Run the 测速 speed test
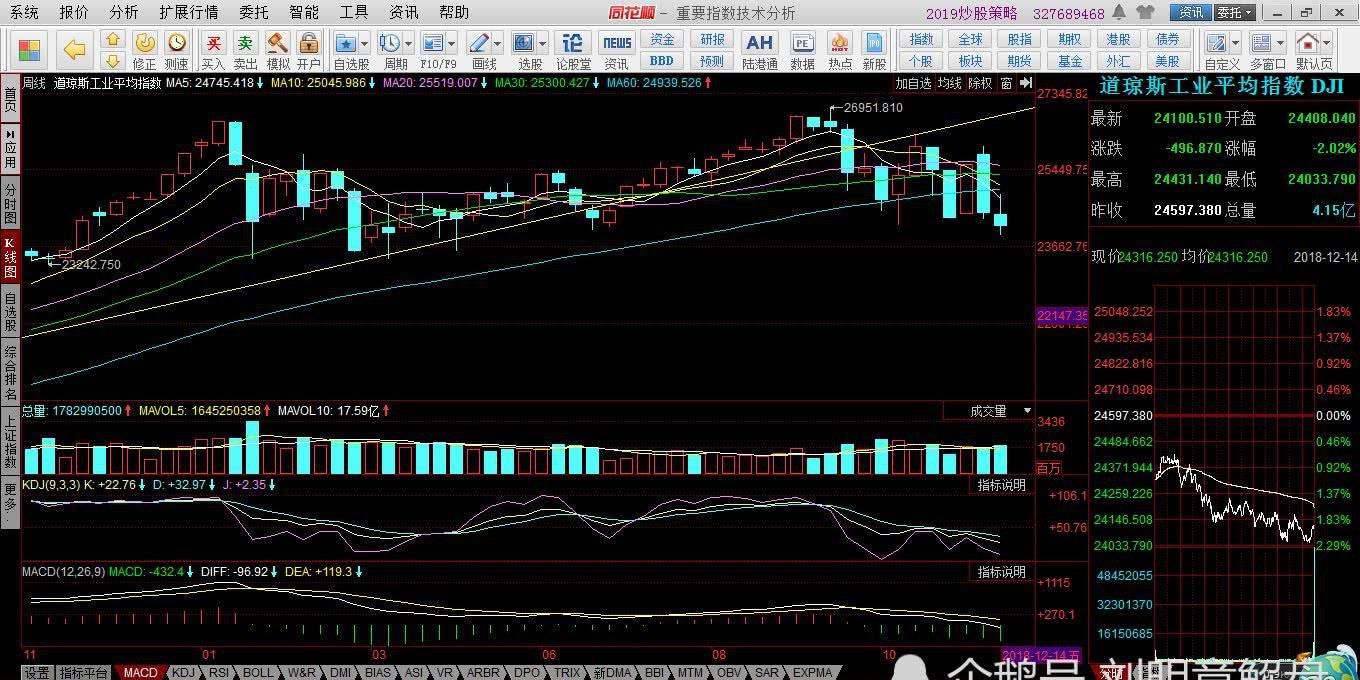This screenshot has width=1360, height=680. [x=177, y=50]
